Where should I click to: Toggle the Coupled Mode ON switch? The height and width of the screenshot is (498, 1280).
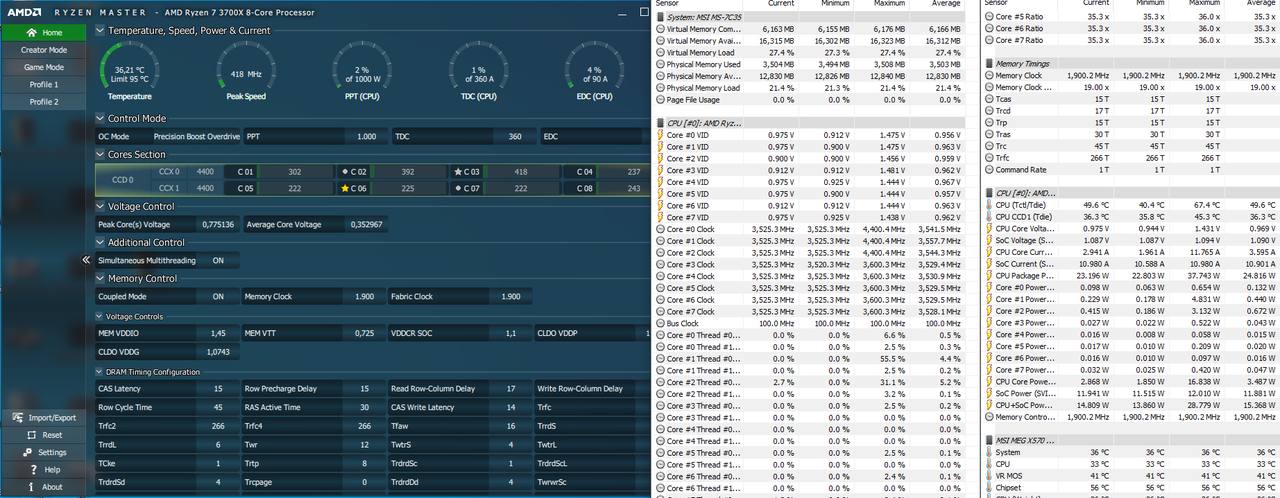click(218, 297)
